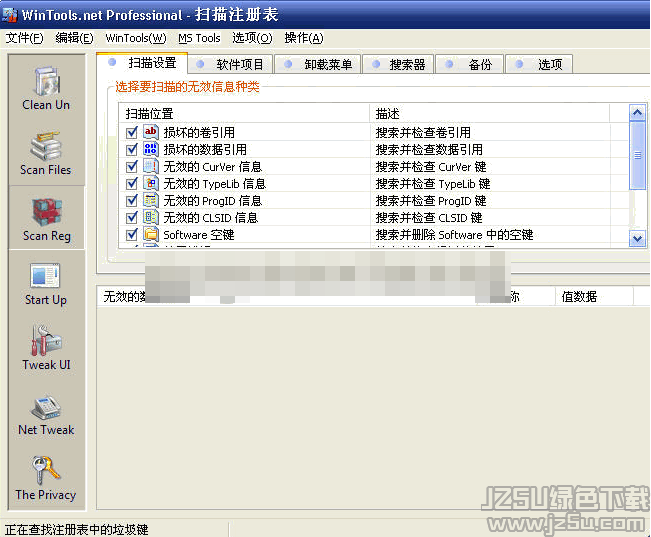
Task: Open the Clean Un tool in sidebar
Action: pyautogui.click(x=46, y=88)
